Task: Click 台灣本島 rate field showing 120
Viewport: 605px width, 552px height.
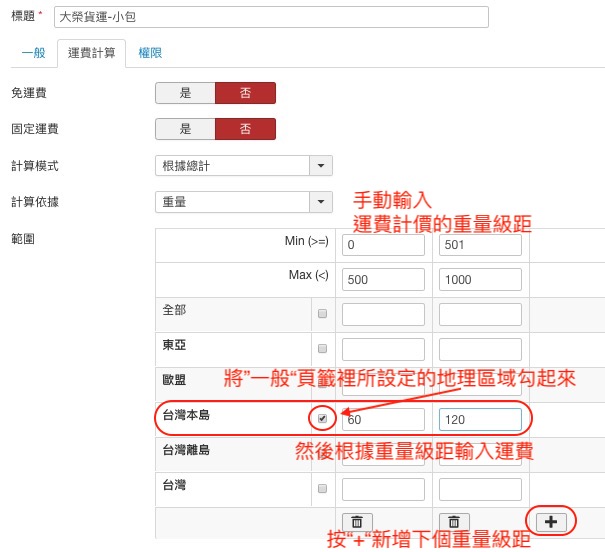Action: 479,419
